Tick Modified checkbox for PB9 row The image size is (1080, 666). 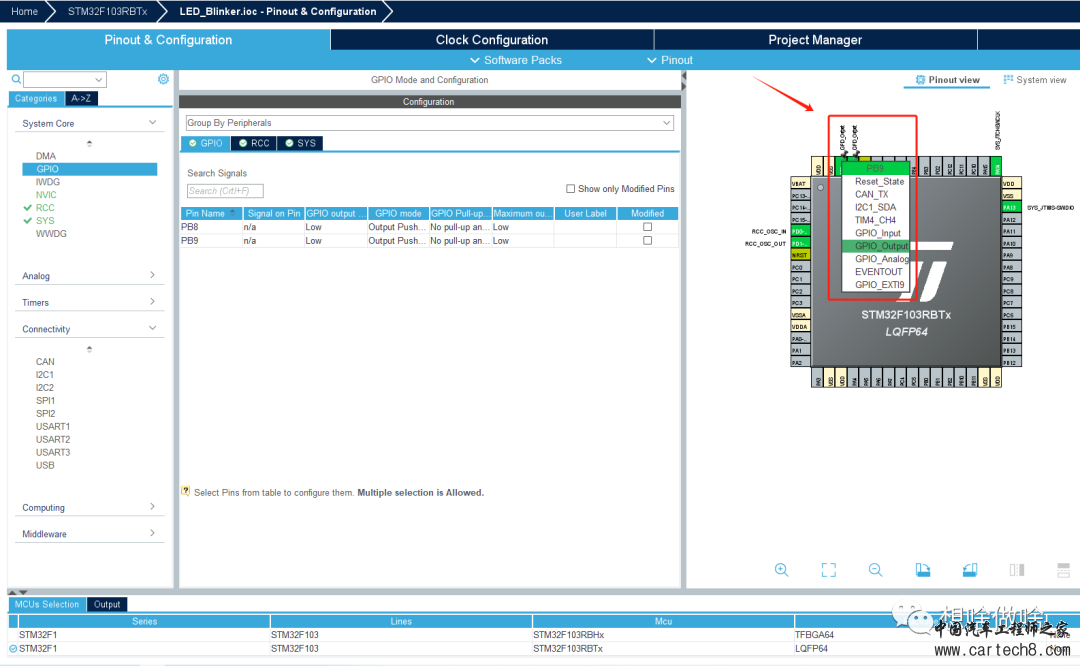coord(647,240)
